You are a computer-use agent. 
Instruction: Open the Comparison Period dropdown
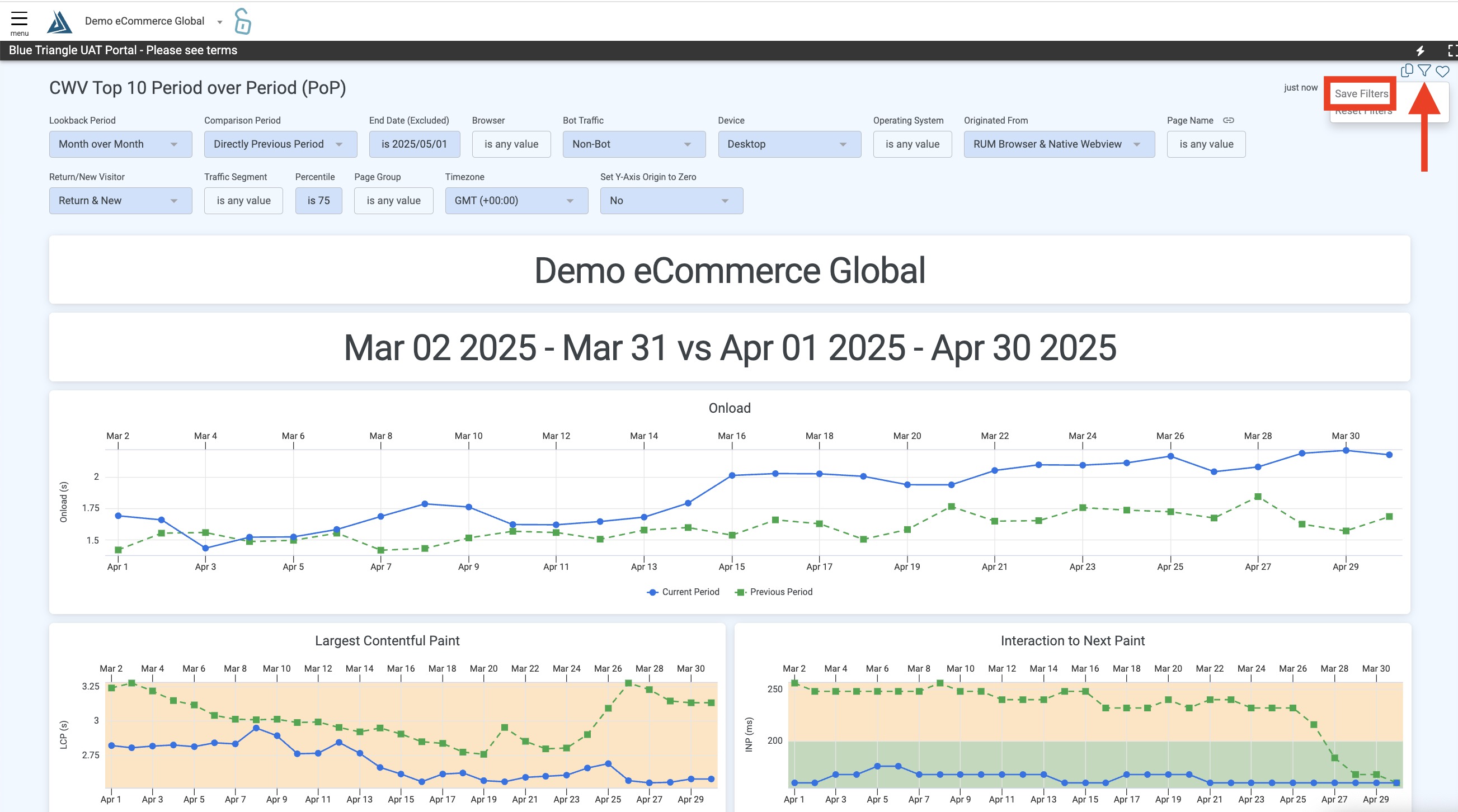click(x=280, y=144)
